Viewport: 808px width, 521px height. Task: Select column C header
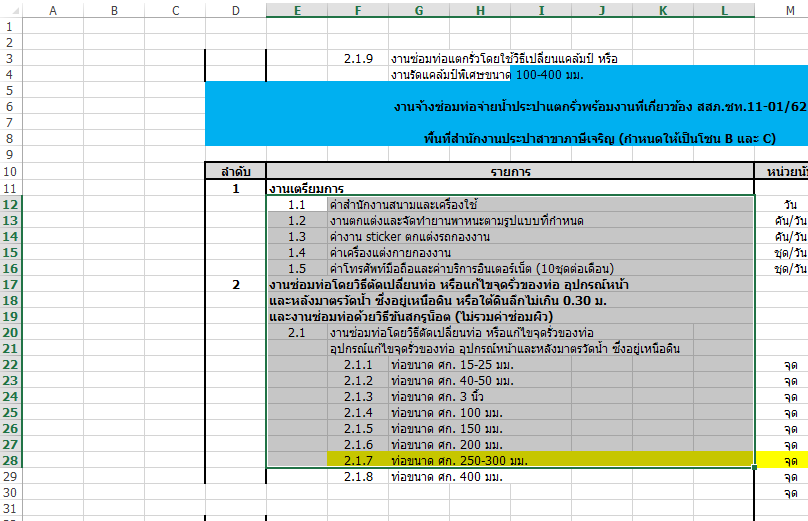tap(175, 10)
